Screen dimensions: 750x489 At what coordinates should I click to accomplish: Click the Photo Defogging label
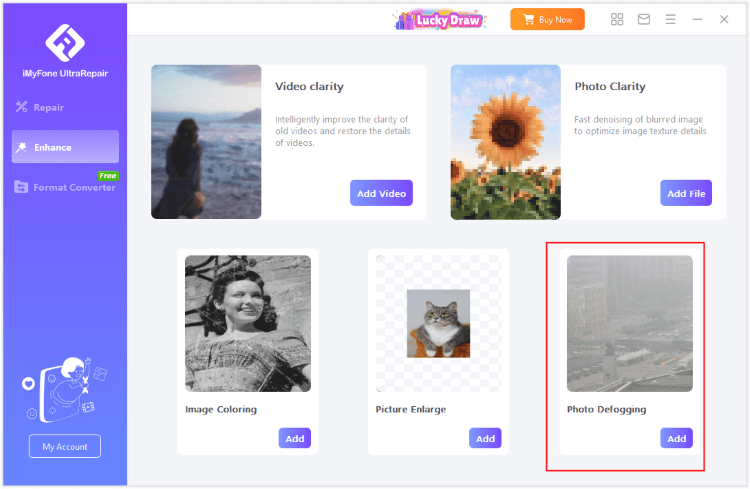[x=607, y=410]
